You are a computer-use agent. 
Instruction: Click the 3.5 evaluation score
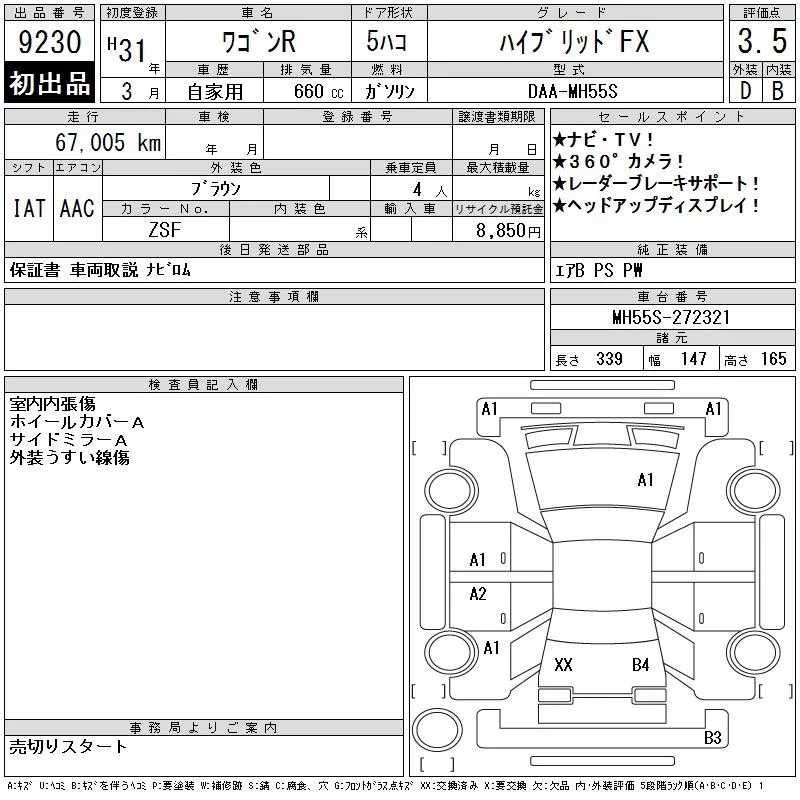point(761,42)
